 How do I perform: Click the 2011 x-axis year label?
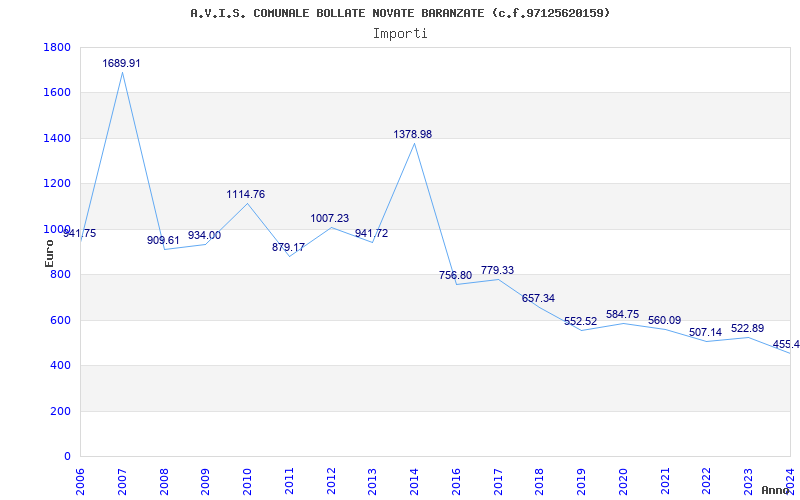[289, 481]
